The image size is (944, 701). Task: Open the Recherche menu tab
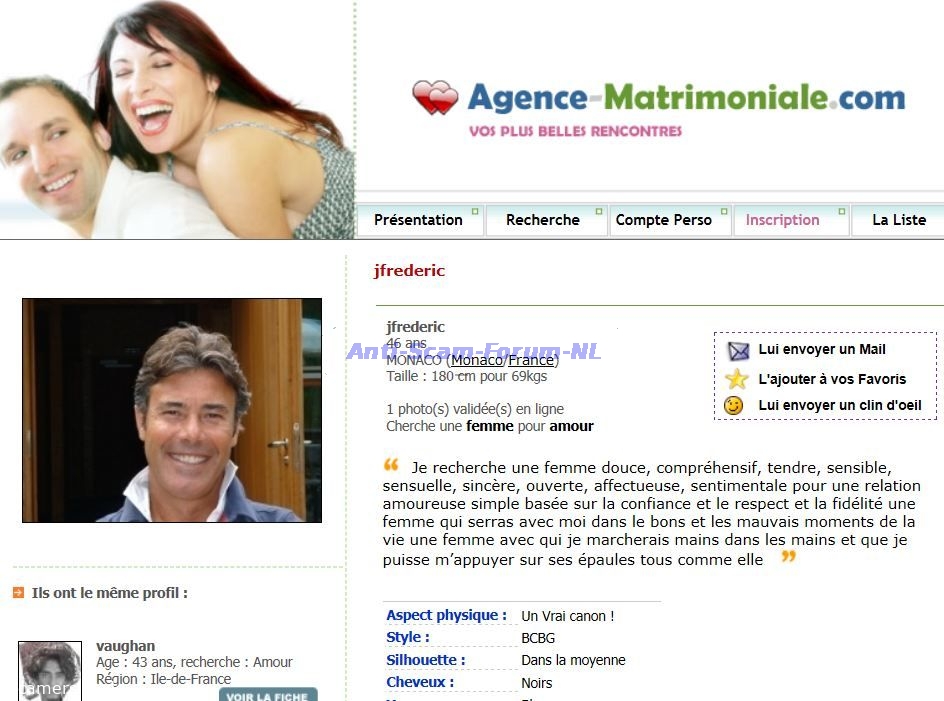click(542, 220)
